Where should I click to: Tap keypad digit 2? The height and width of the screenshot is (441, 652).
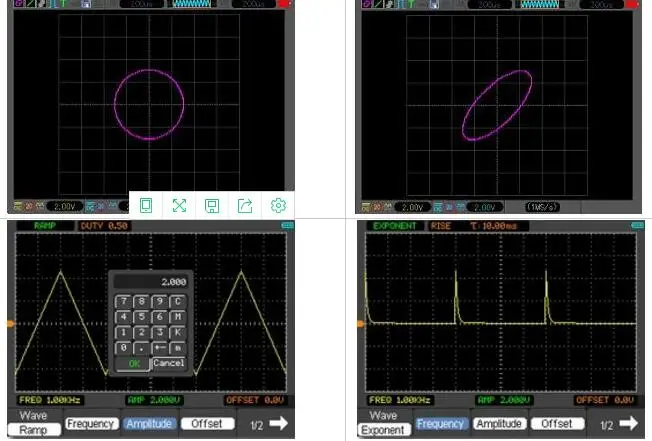pos(142,332)
